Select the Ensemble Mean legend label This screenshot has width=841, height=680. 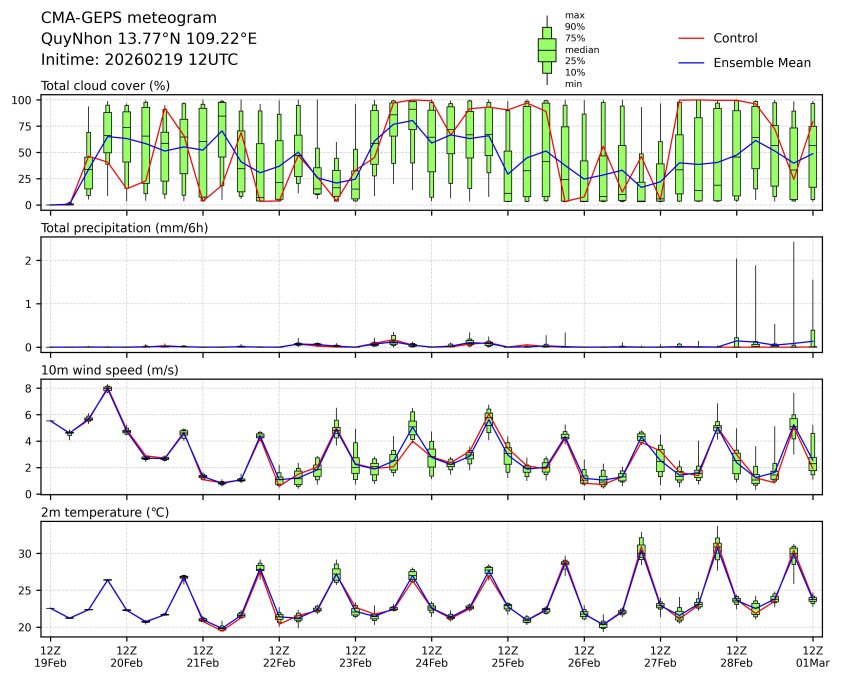coord(761,62)
